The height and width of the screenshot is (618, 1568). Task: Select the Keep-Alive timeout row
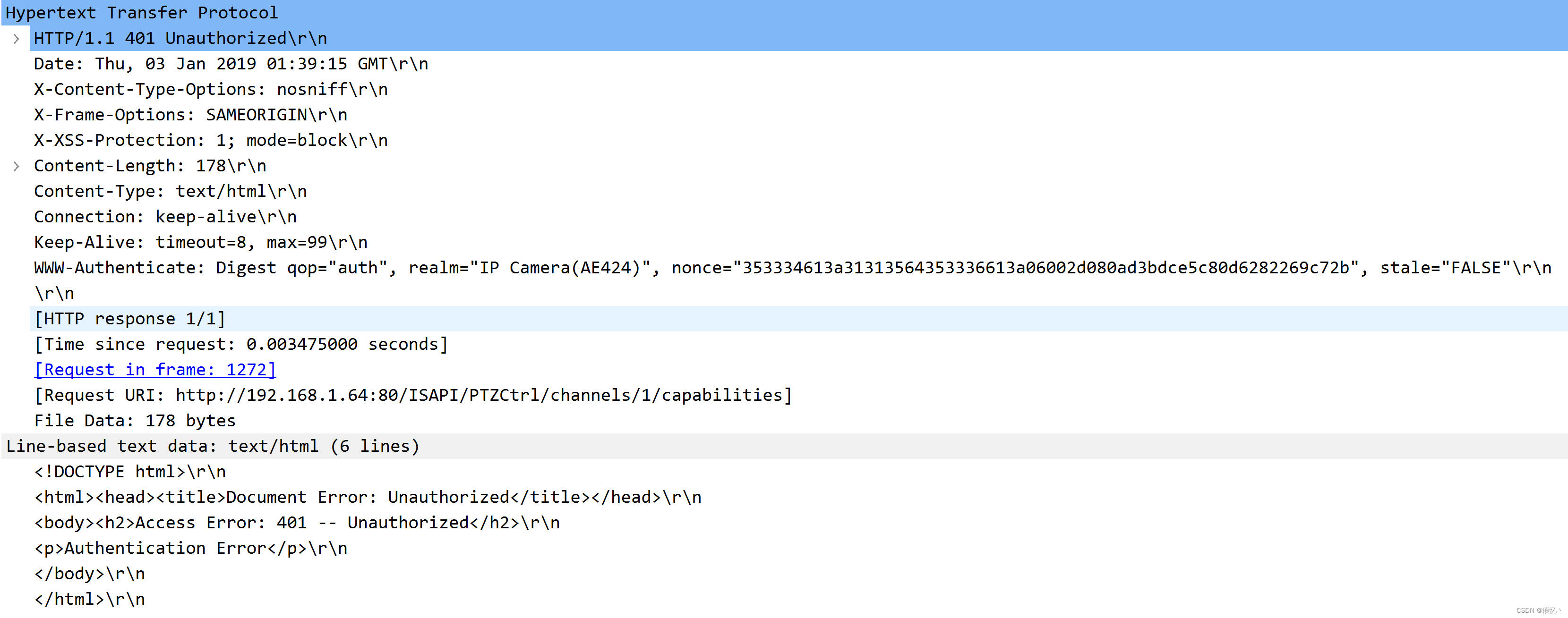(x=201, y=241)
